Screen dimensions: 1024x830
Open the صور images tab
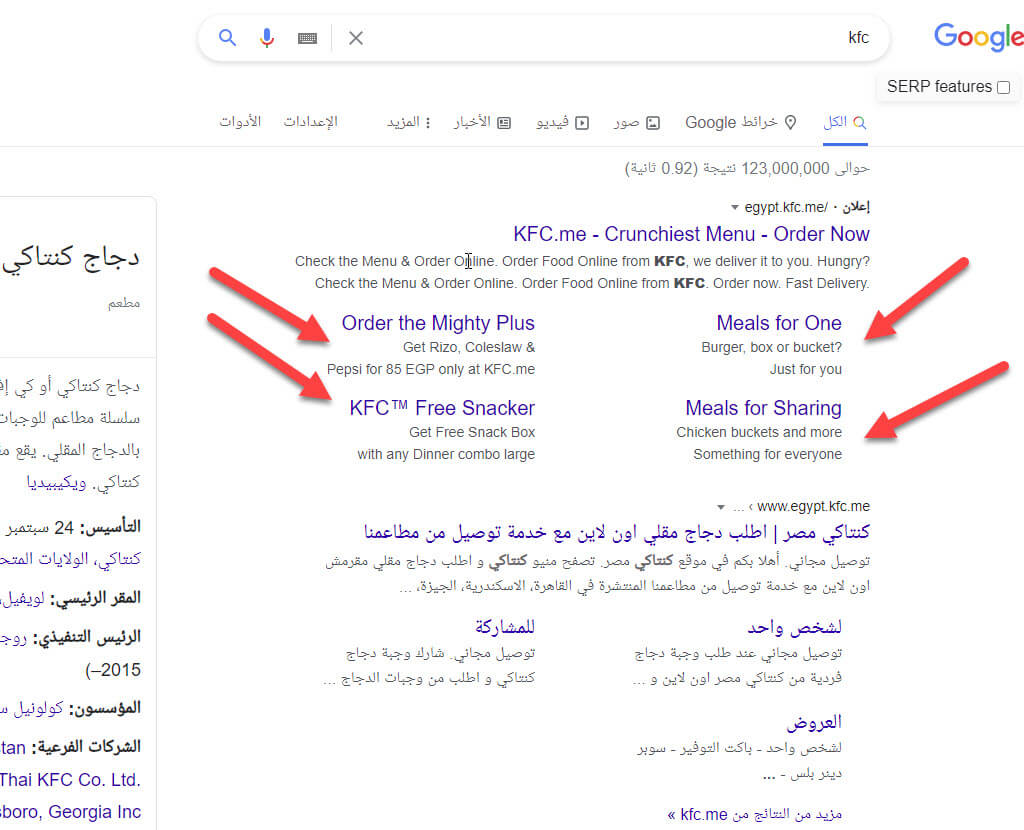(636, 123)
